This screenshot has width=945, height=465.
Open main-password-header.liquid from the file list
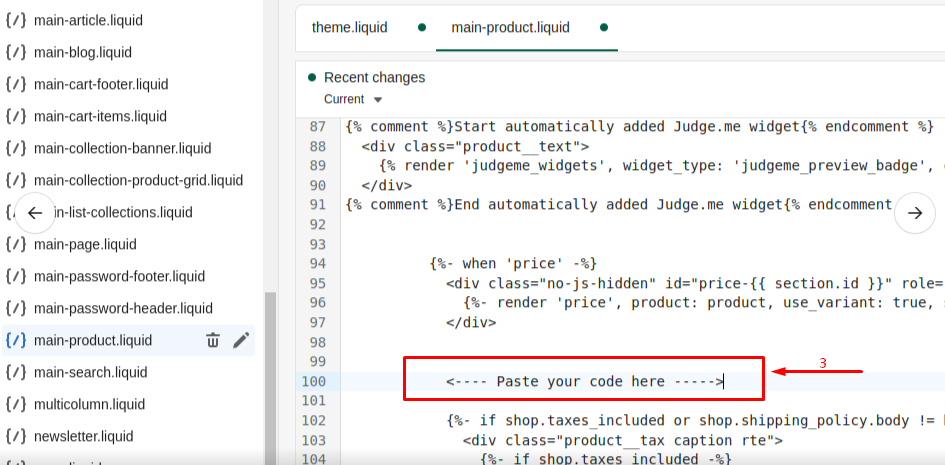click(x=124, y=308)
